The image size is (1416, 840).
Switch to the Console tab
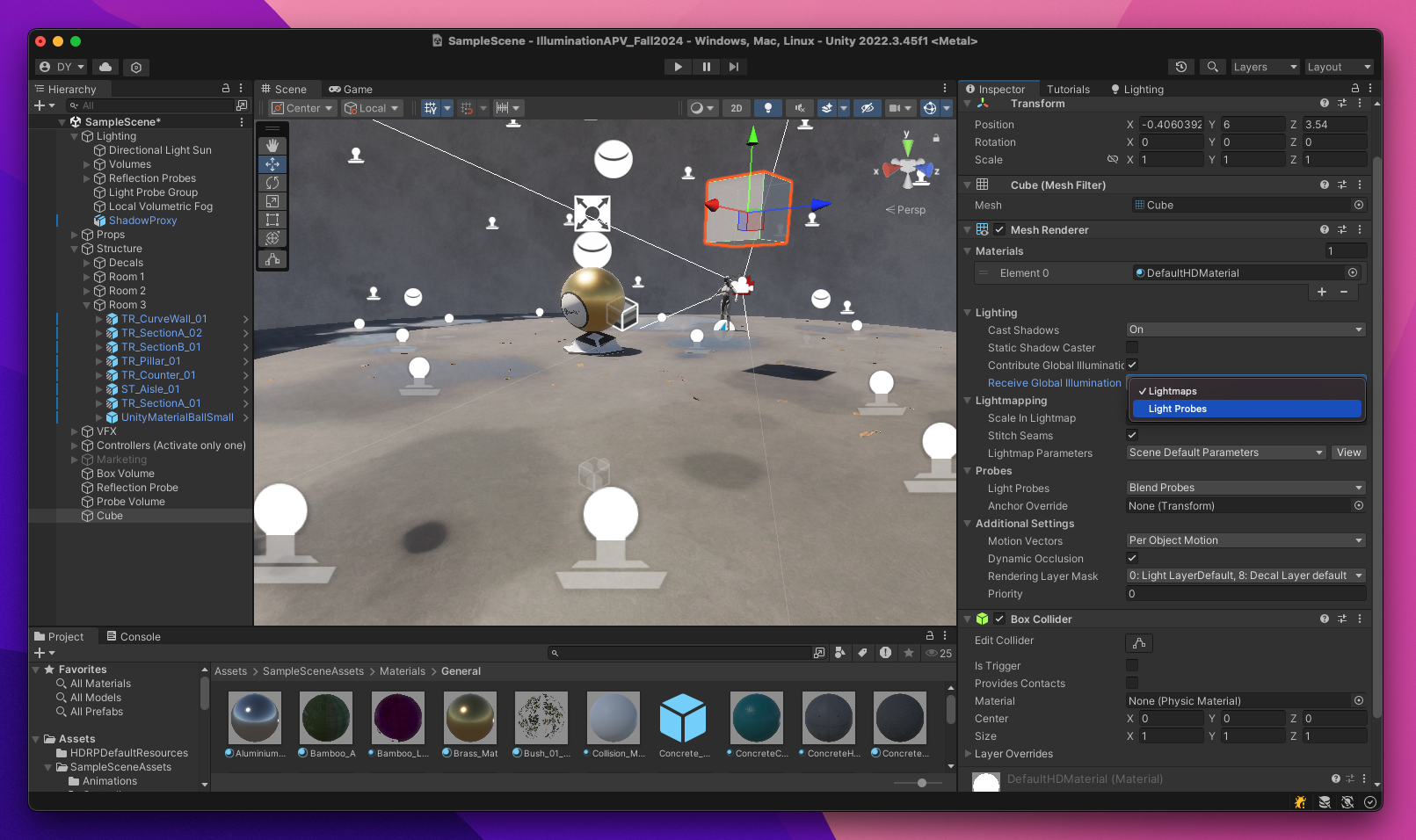[133, 636]
